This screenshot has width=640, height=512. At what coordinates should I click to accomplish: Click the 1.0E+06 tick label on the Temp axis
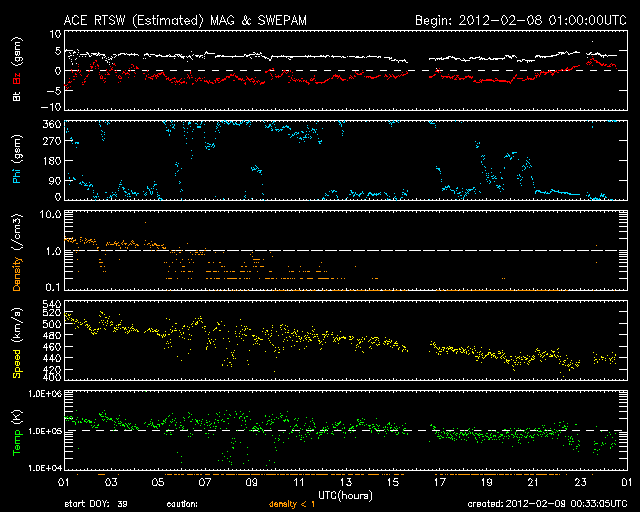[x=45, y=394]
